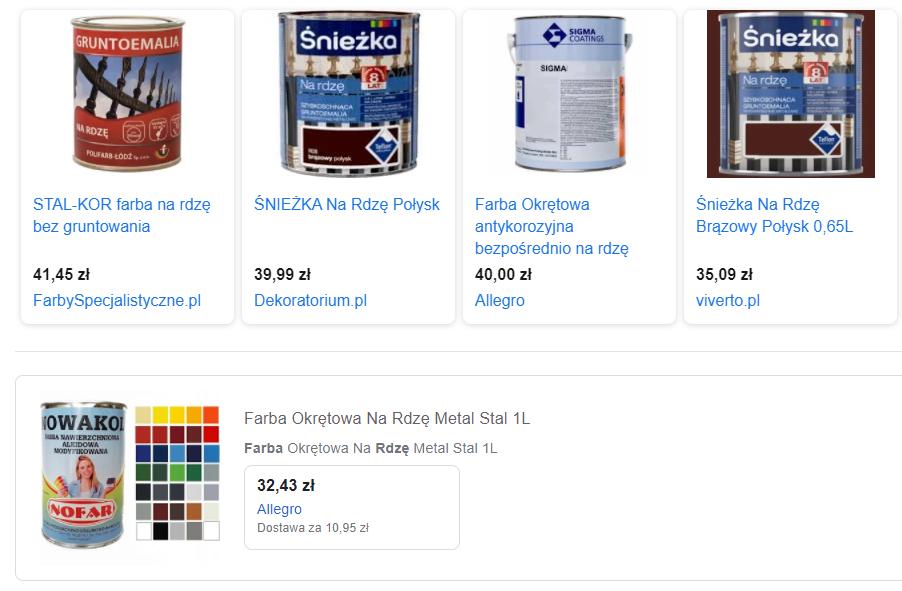Click the 41,45 zł price
The image size is (902, 591).
point(61,274)
